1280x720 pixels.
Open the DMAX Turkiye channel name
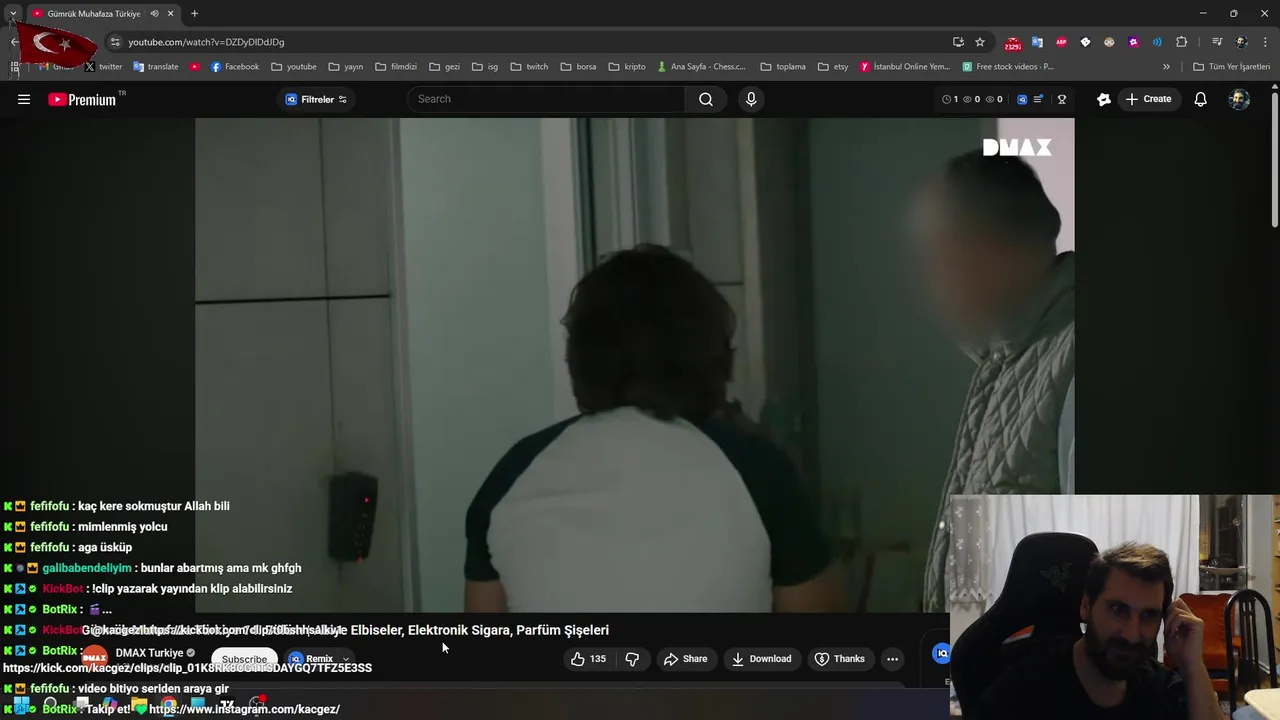[x=149, y=653]
